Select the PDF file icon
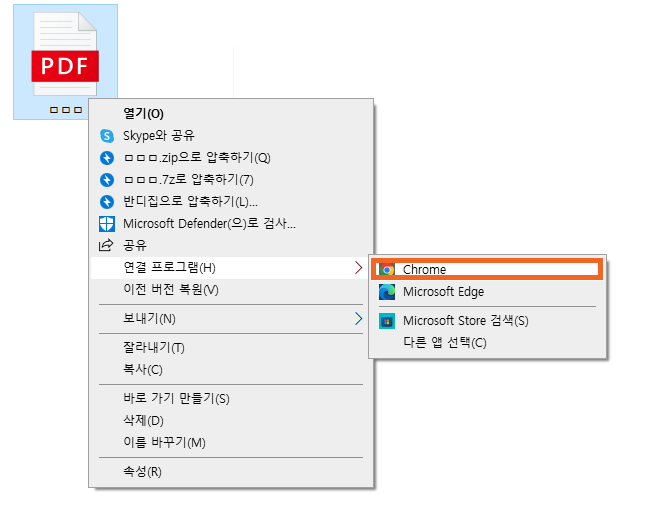Image resolution: width=645 pixels, height=529 pixels. tap(65, 54)
